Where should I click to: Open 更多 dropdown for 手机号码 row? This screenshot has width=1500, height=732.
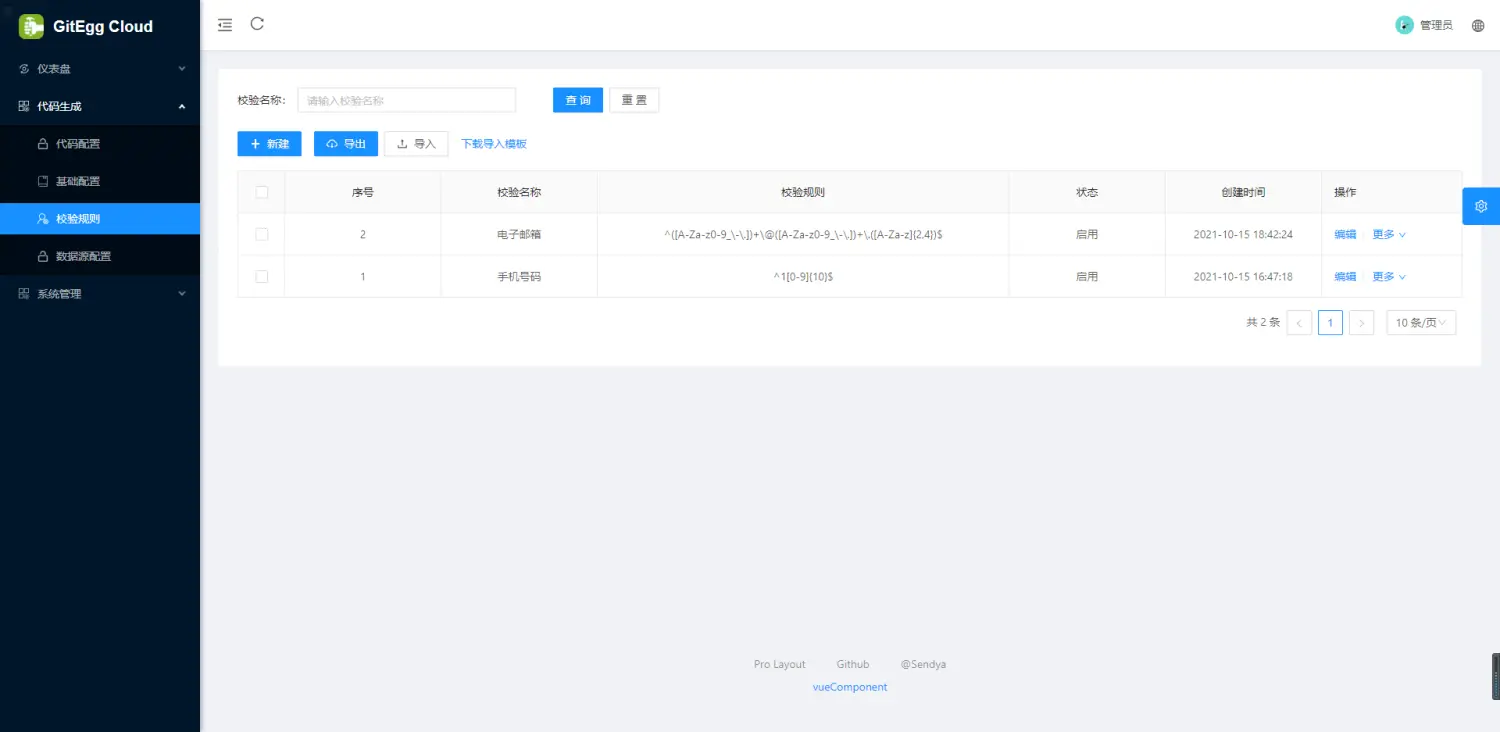click(1389, 276)
